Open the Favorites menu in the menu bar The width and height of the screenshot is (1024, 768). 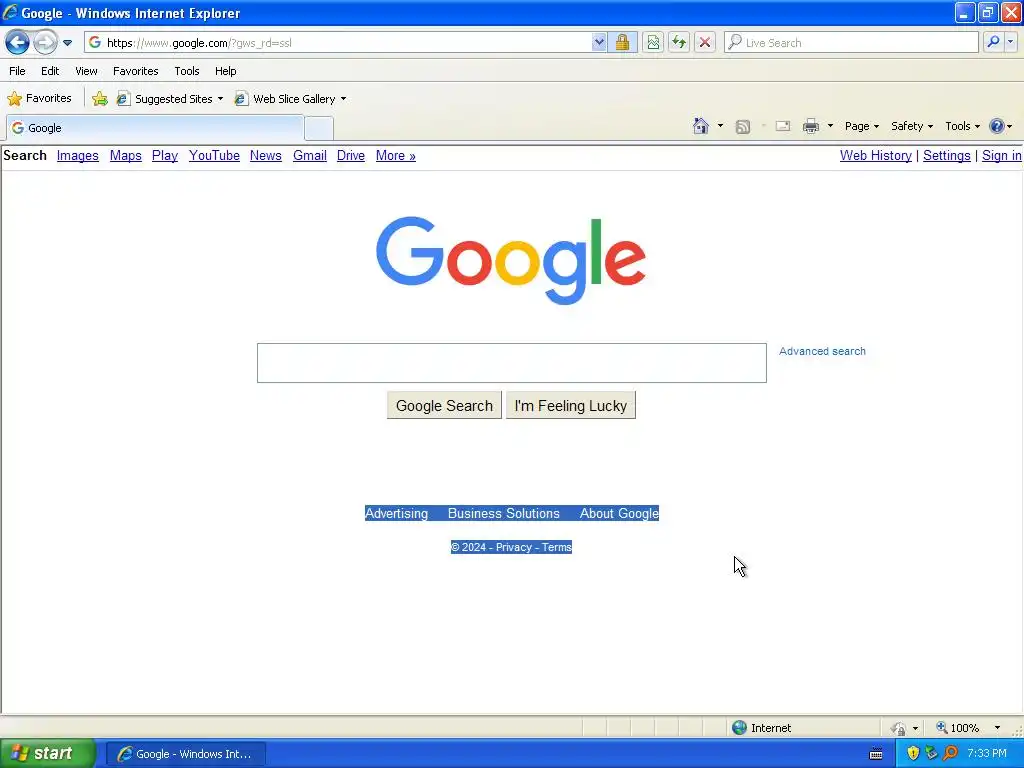[135, 71]
